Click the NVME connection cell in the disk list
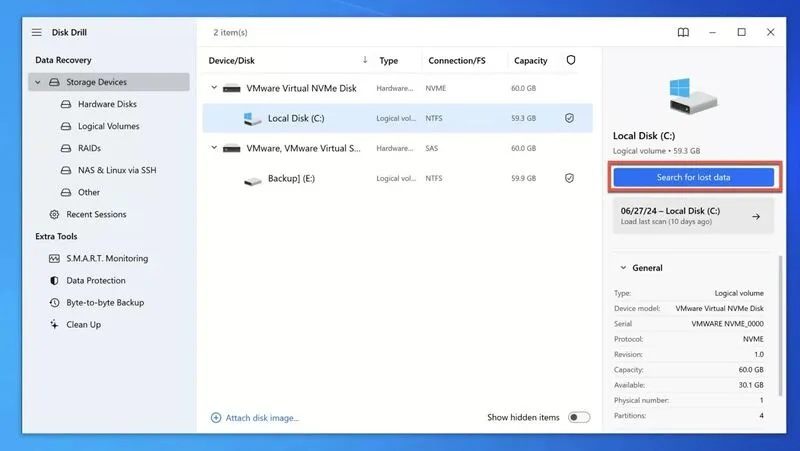800x451 pixels. [436, 88]
